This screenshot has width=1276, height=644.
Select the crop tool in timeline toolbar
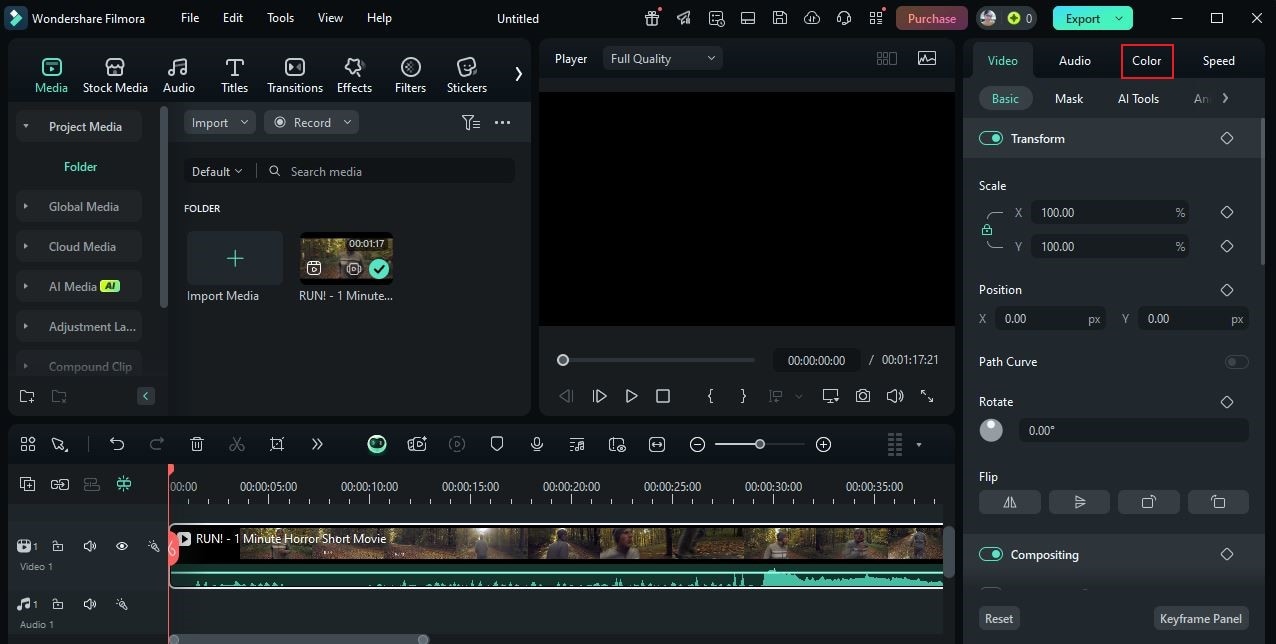tap(277, 444)
